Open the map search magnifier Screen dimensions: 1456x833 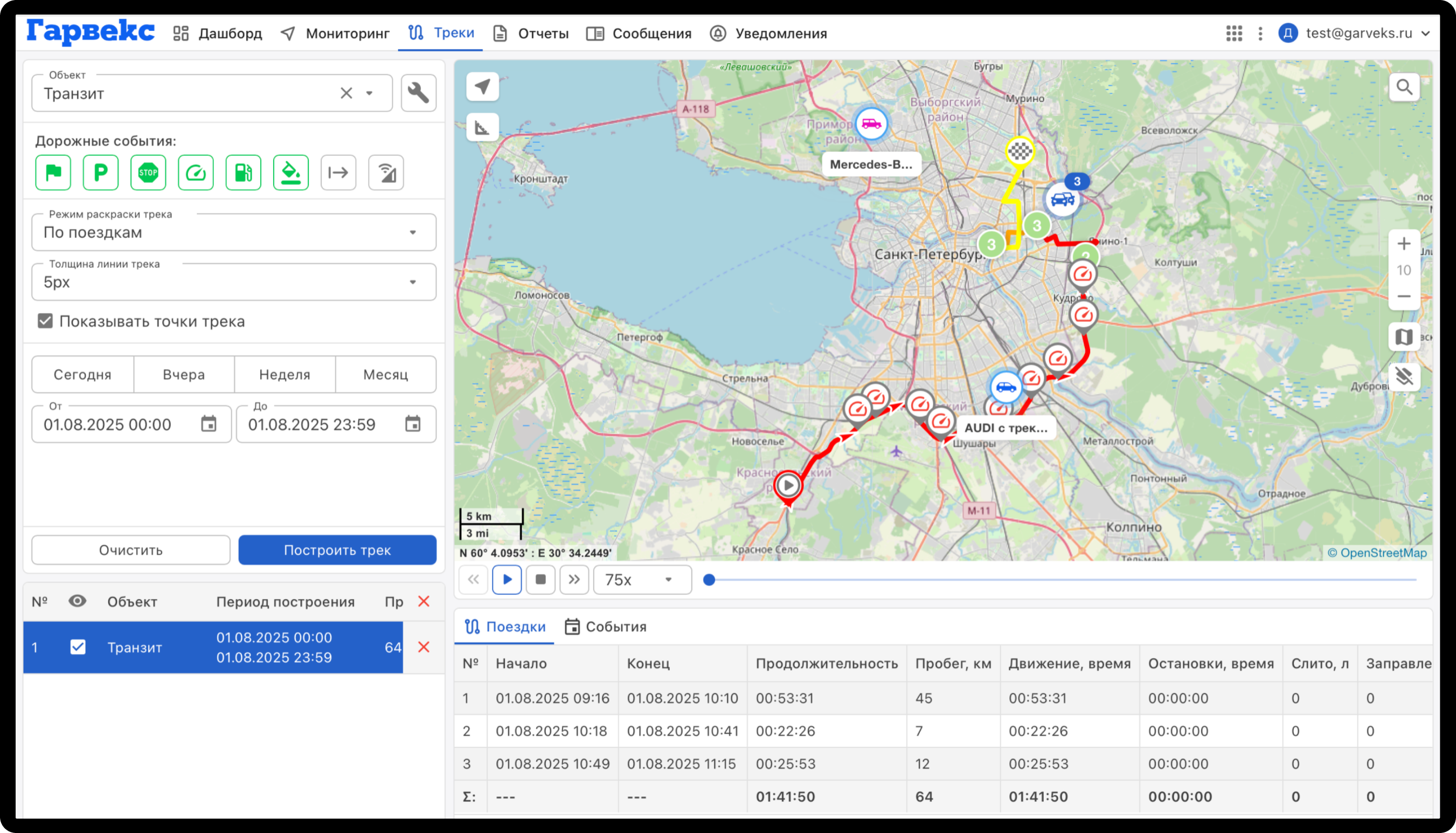point(1404,87)
